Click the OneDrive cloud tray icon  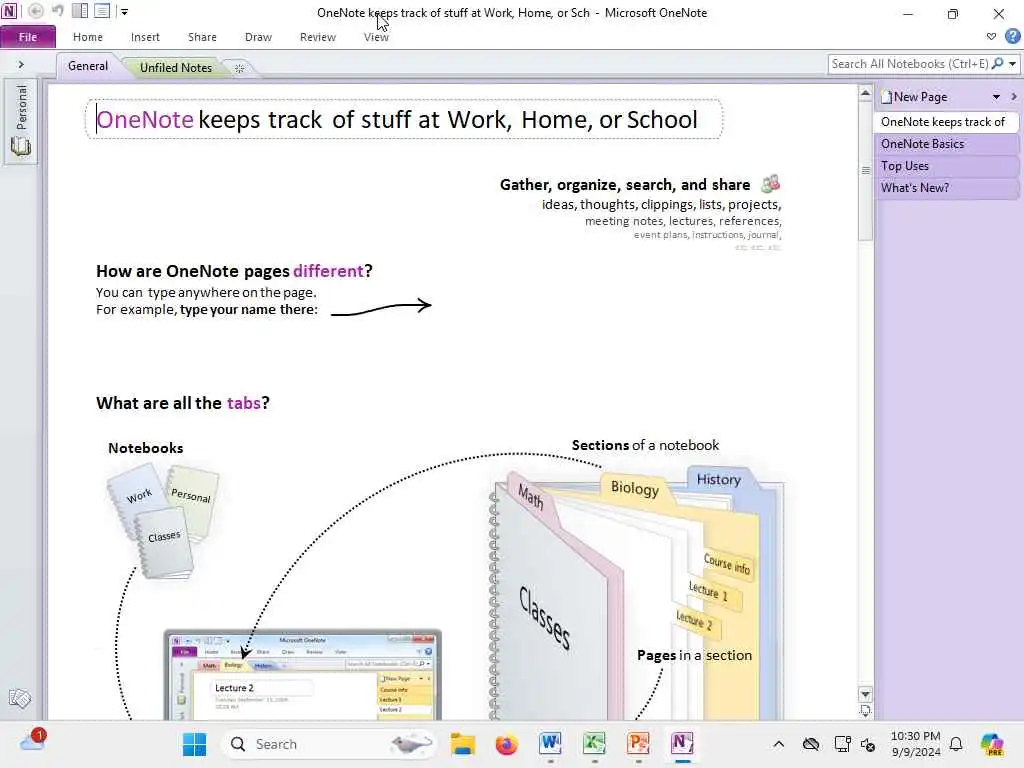810,744
